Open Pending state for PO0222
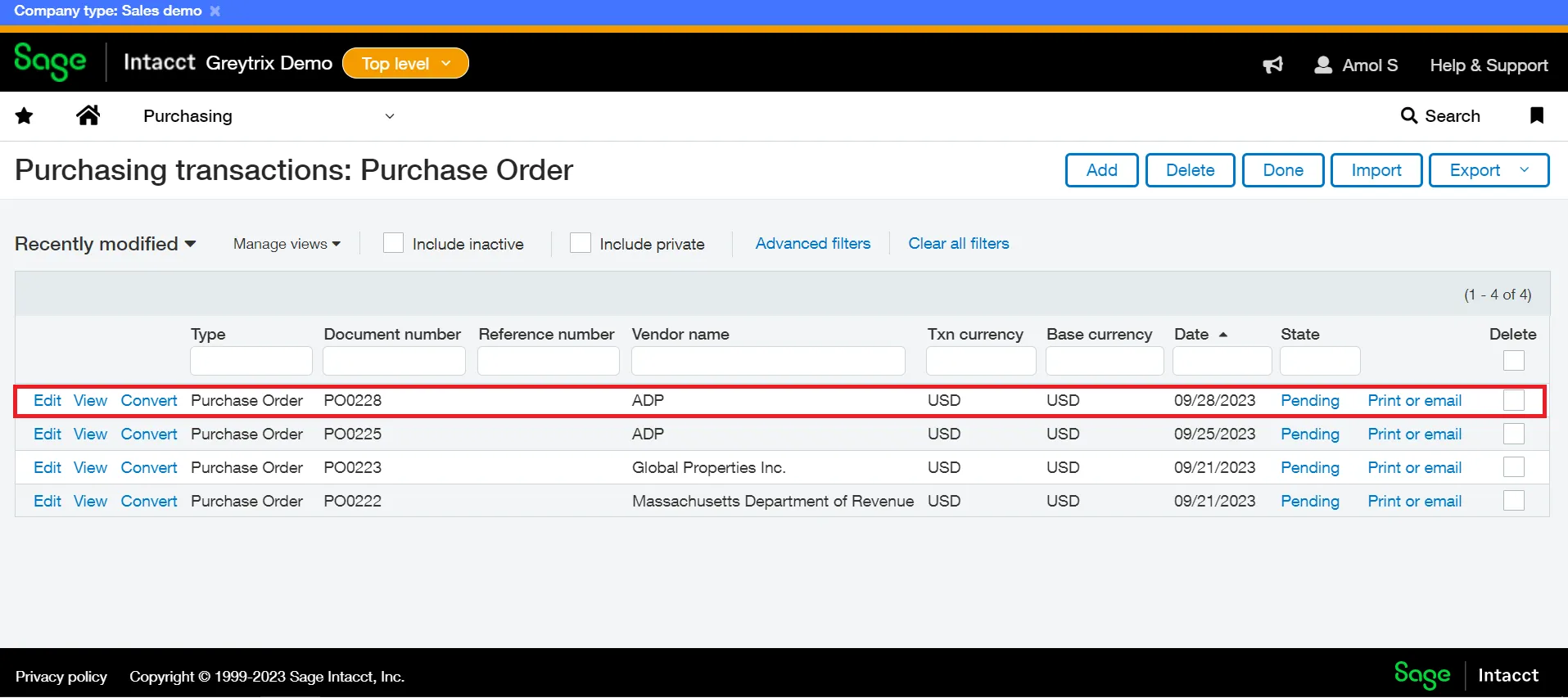This screenshot has height=698, width=1568. tap(1310, 501)
